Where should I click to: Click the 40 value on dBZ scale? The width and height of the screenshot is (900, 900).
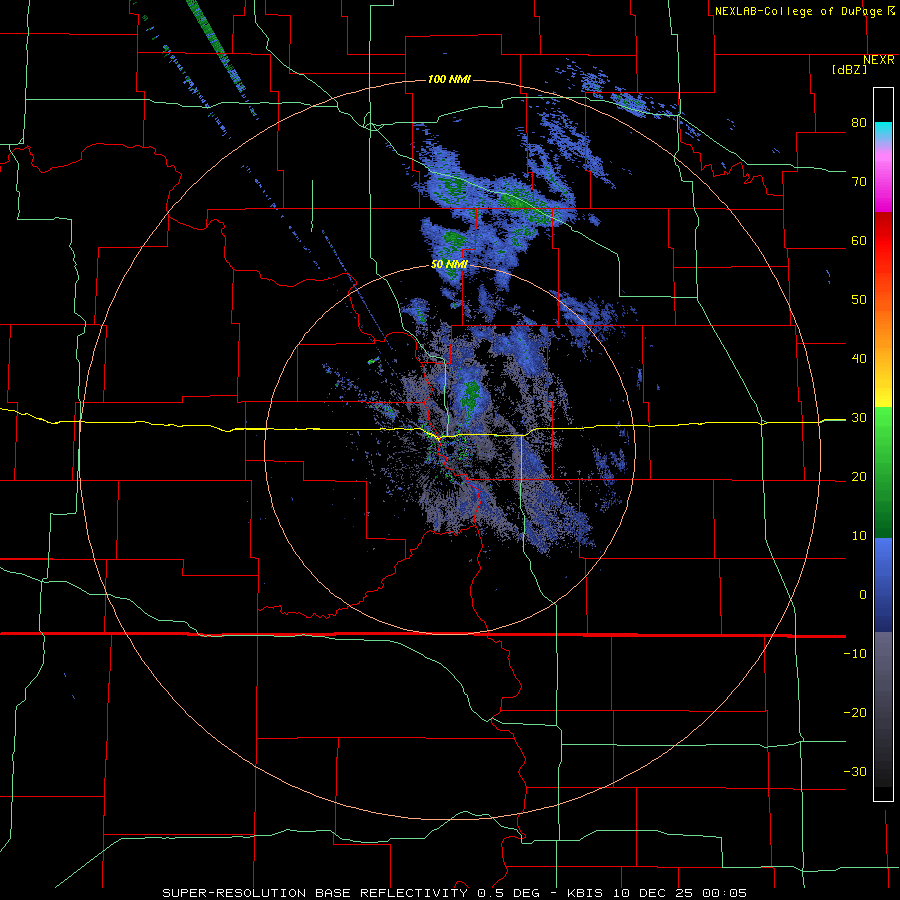click(859, 359)
